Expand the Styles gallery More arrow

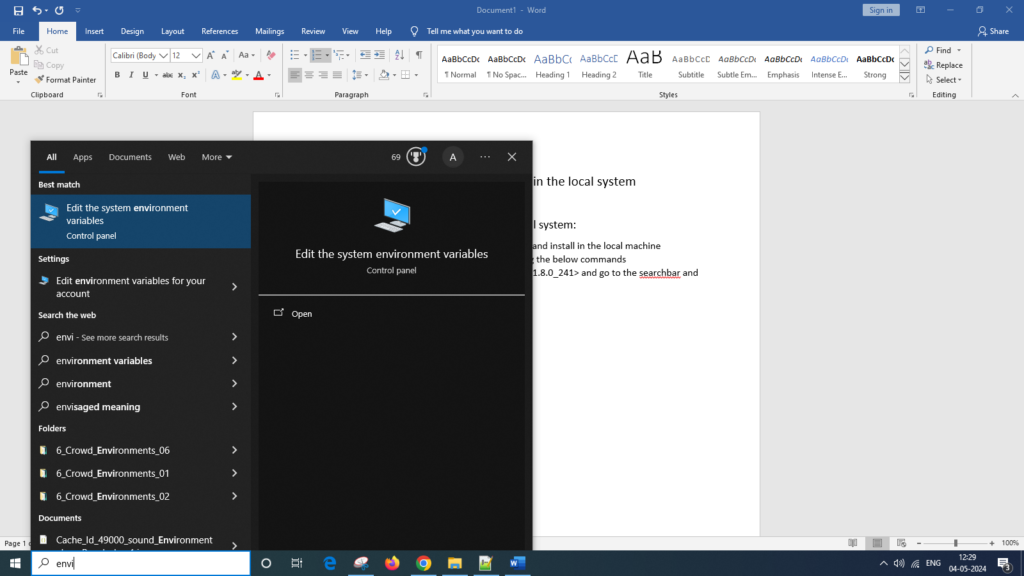point(904,78)
